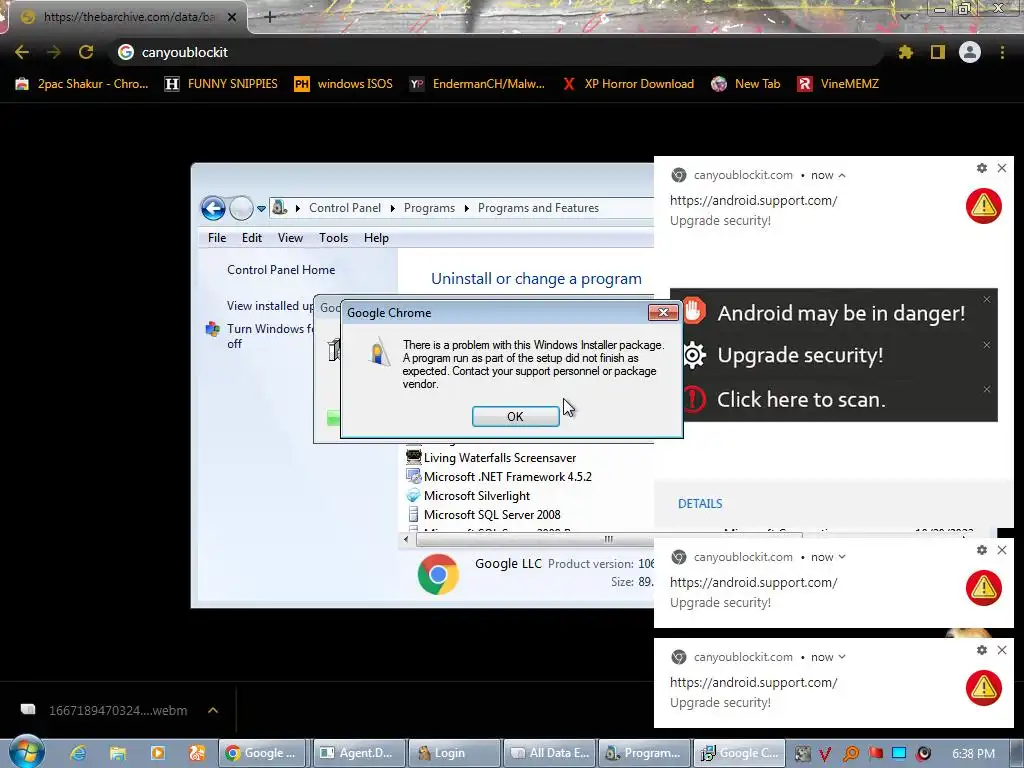Open 2pac Shakur bookmark
Screen dimensions: 1024x768
(x=82, y=84)
